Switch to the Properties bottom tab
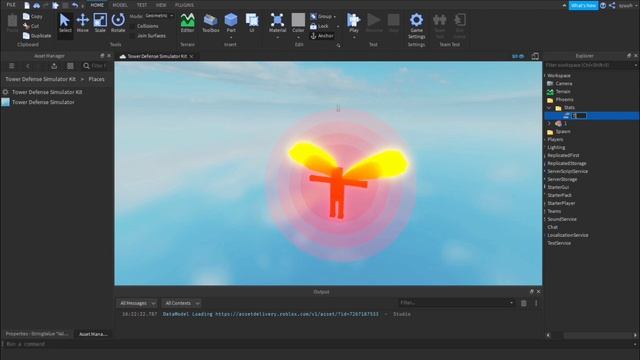Image resolution: width=640 pixels, height=360 pixels. [x=37, y=334]
